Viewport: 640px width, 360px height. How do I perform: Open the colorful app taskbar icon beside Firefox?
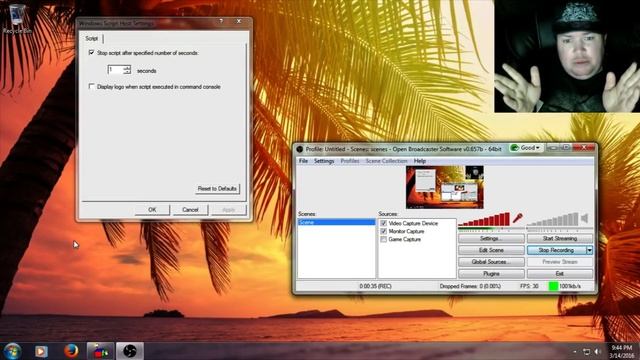100,351
